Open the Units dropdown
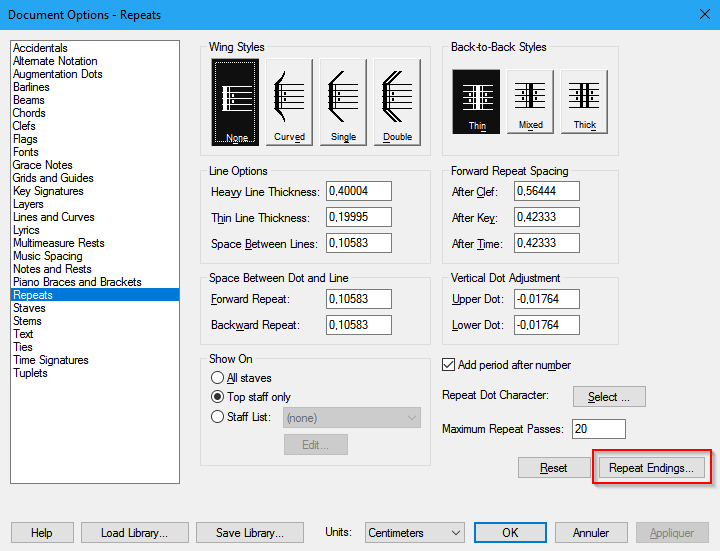720x551 pixels. [x=414, y=533]
